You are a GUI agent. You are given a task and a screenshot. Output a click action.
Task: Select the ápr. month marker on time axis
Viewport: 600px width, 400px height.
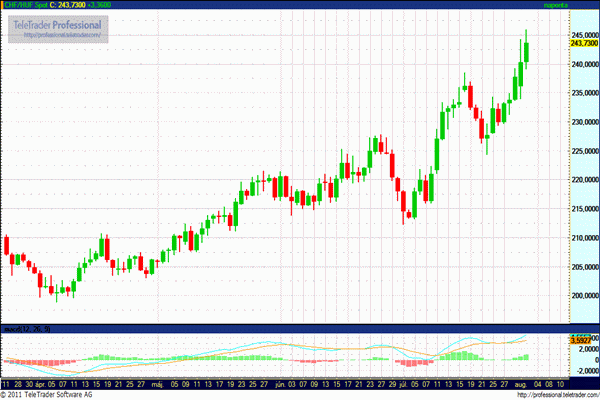(43, 382)
